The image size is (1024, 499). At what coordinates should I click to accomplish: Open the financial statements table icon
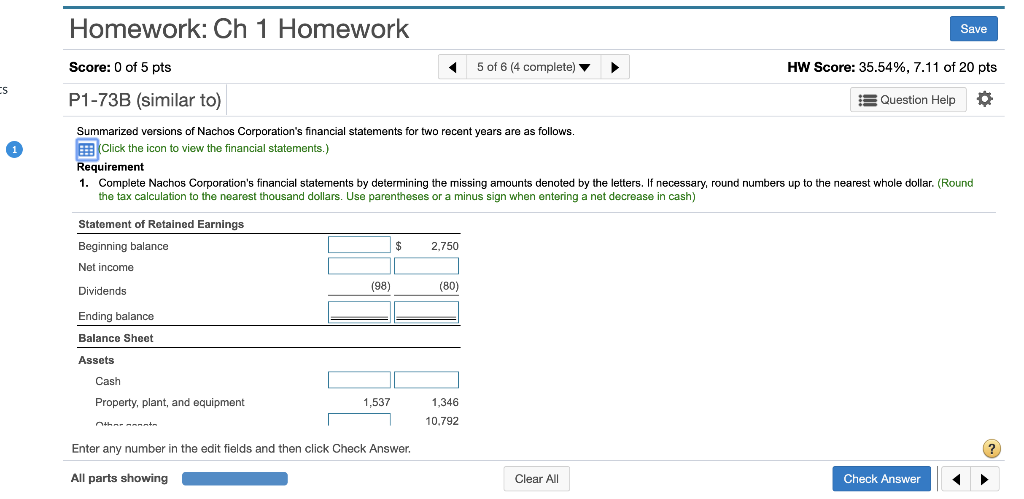[x=86, y=149]
